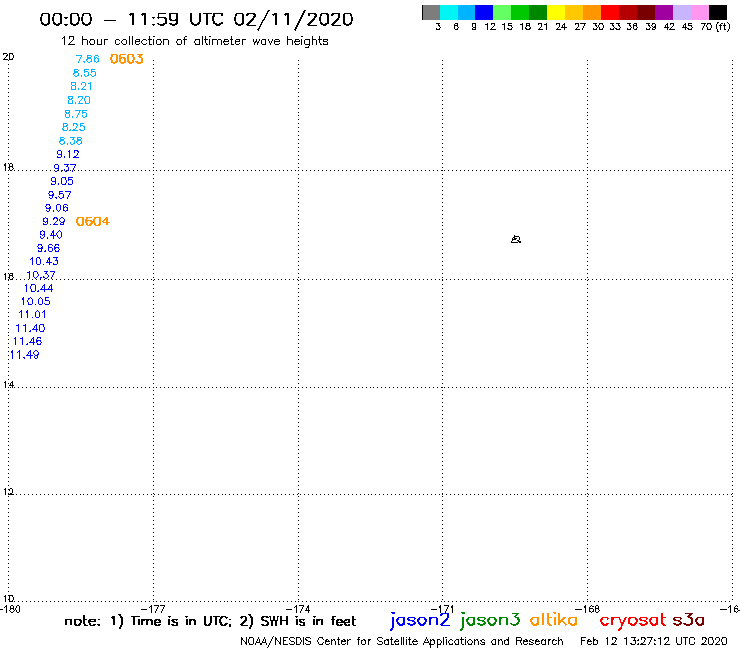Select the 9.29 wave height value
Image resolution: width=740 pixels, height=650 pixels.
tap(54, 221)
